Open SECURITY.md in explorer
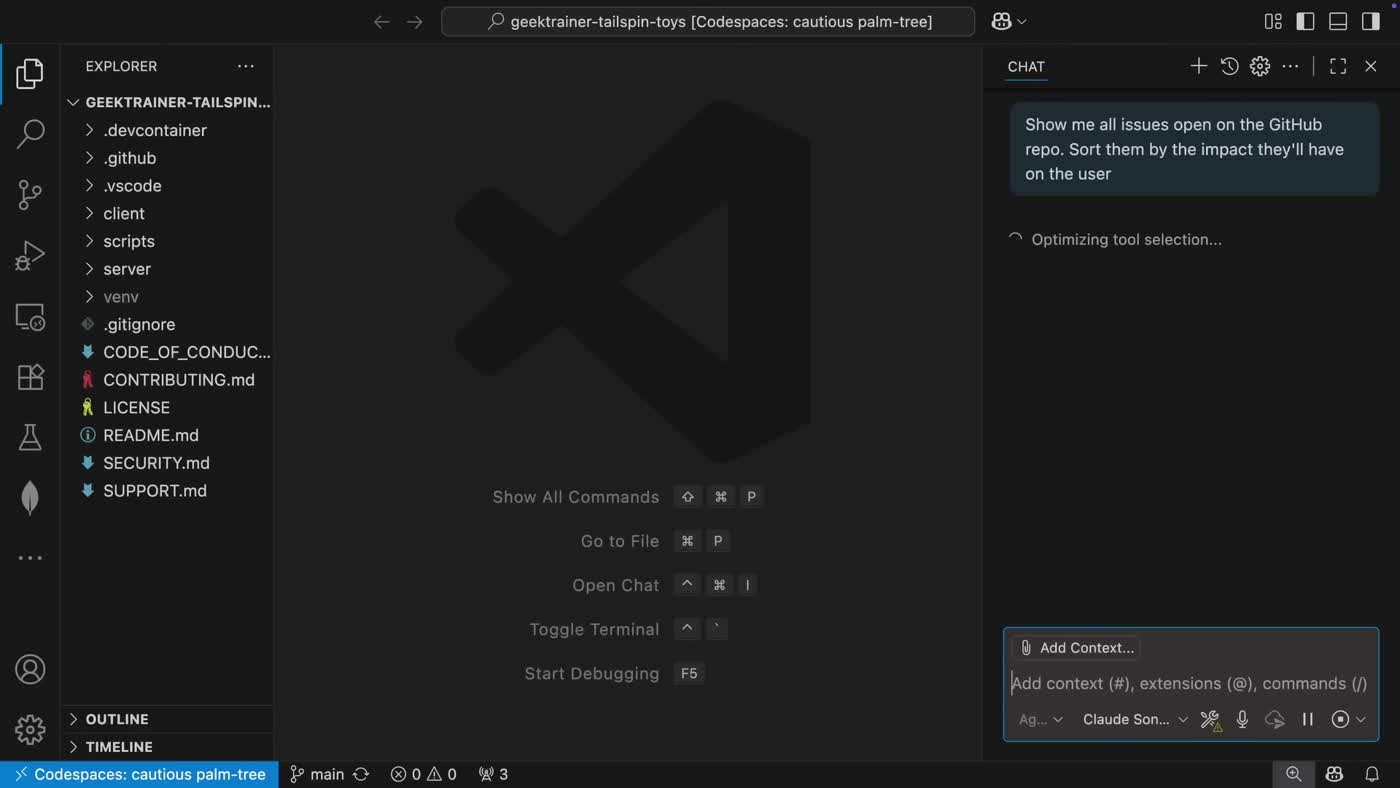The image size is (1400, 788). pos(167,463)
